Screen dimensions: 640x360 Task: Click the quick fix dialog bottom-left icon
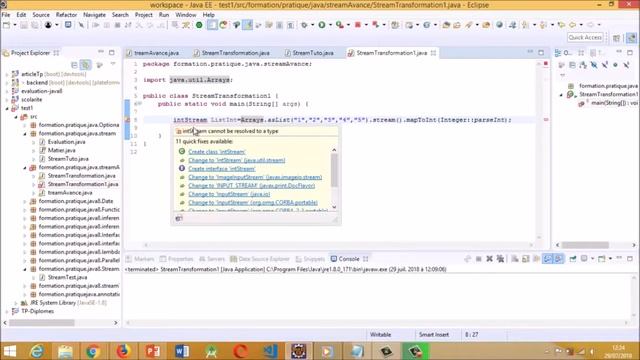[179, 218]
